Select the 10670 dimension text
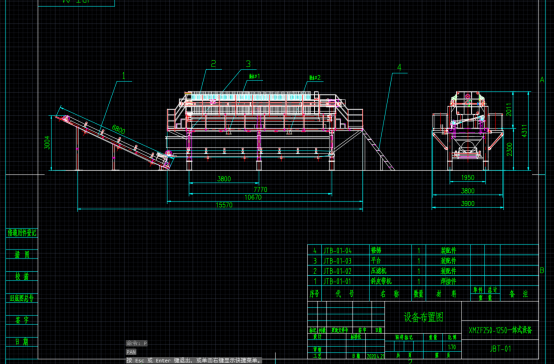This screenshot has height=364, width=554. [253, 198]
